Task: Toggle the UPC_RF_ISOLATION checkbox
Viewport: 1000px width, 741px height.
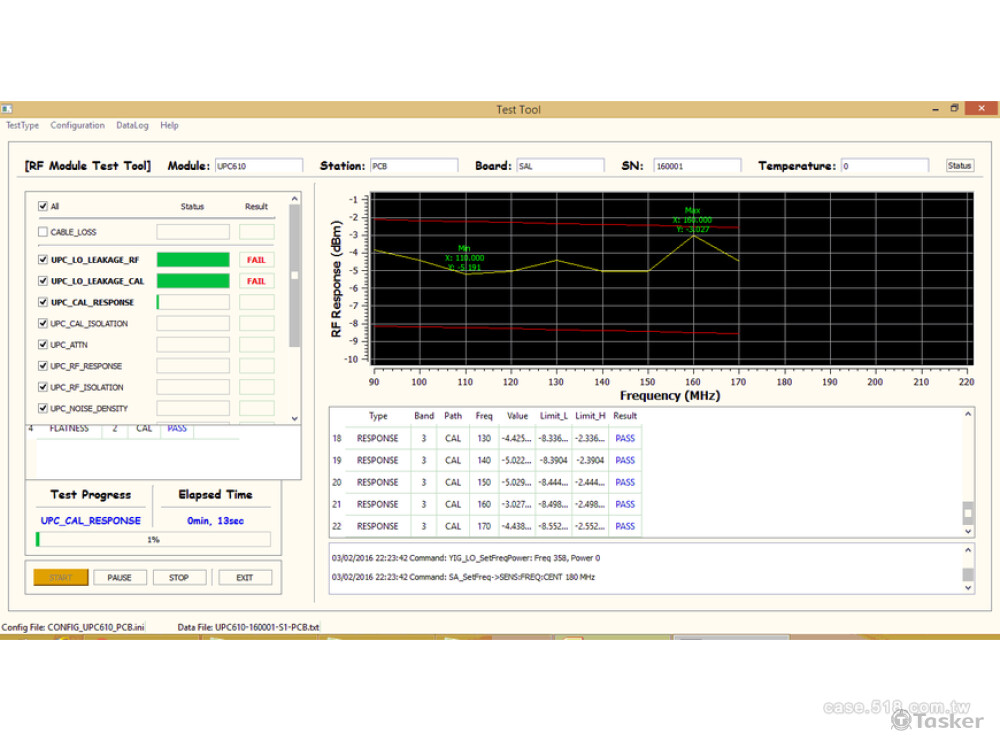Action: point(41,387)
